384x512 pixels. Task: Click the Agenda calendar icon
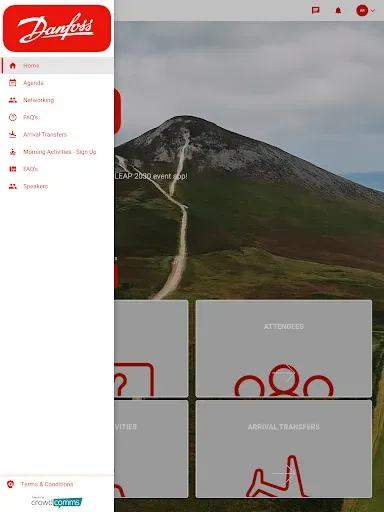[13, 83]
